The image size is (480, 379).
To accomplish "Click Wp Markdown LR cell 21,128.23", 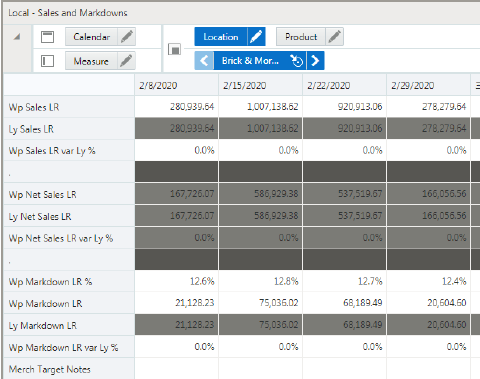I will (x=177, y=303).
